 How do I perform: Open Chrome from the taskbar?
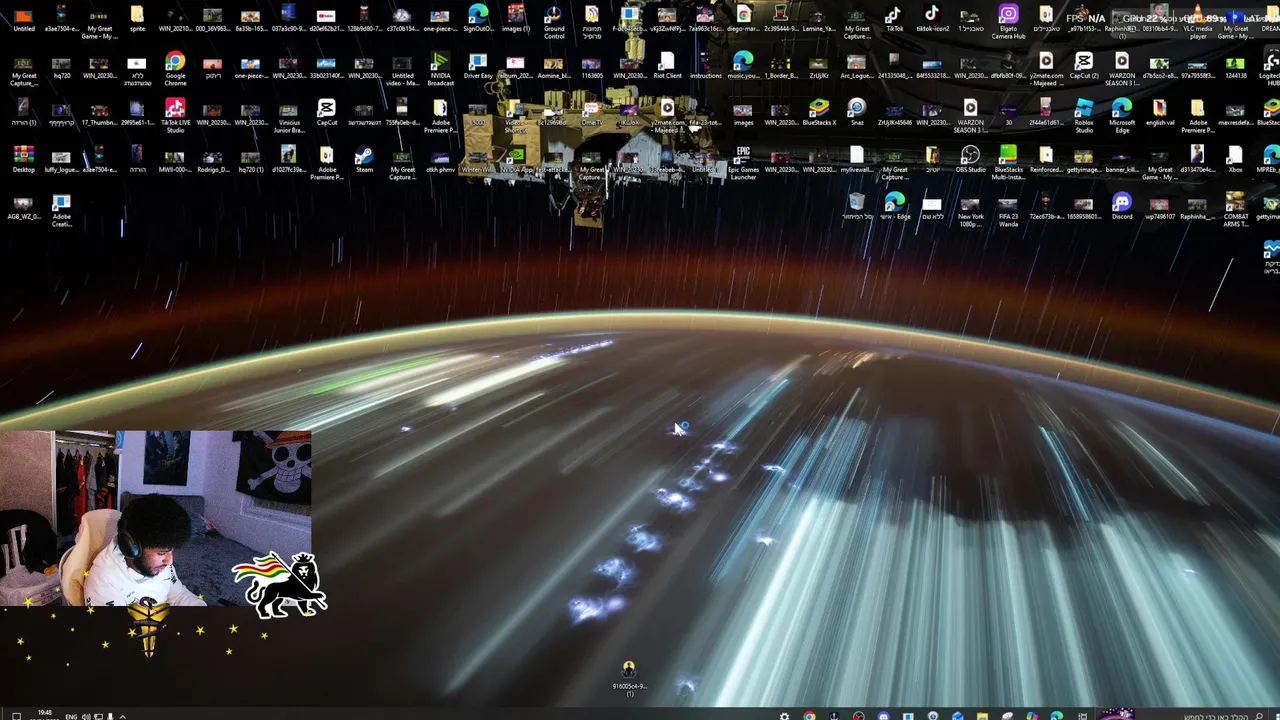tap(809, 716)
